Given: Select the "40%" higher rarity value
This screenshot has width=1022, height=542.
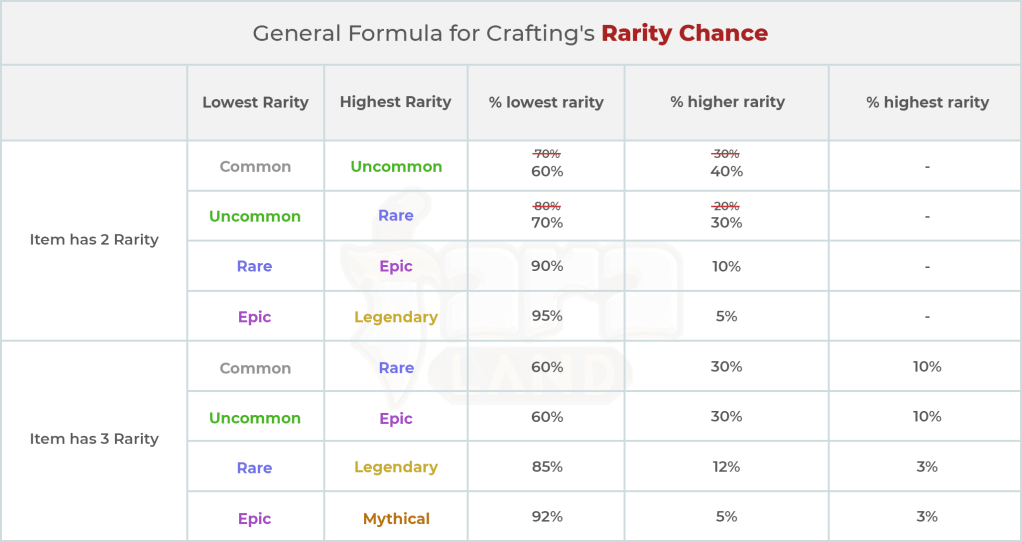Looking at the screenshot, I should [726, 172].
